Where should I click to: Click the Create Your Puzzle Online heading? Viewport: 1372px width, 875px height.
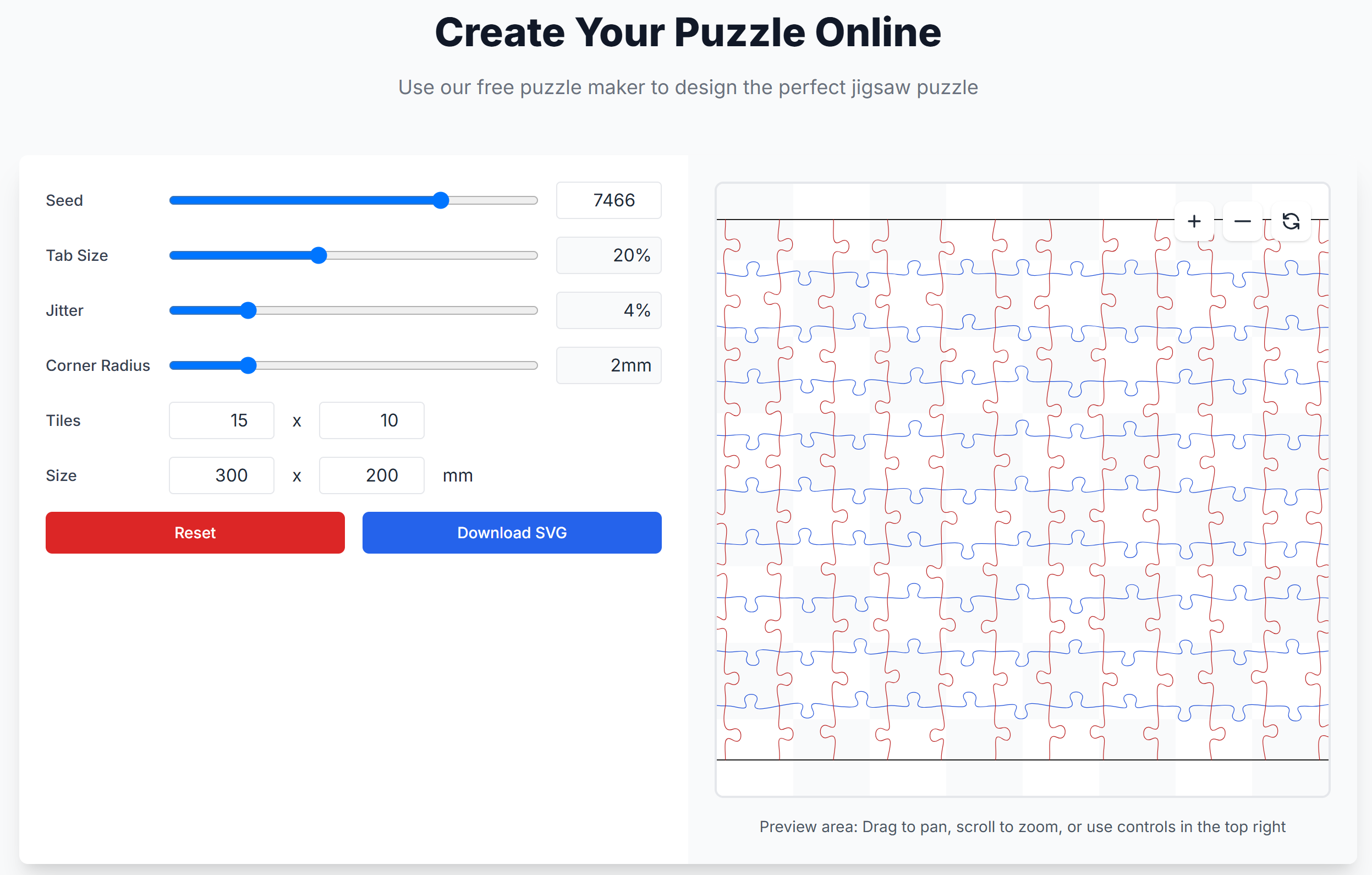pos(688,32)
